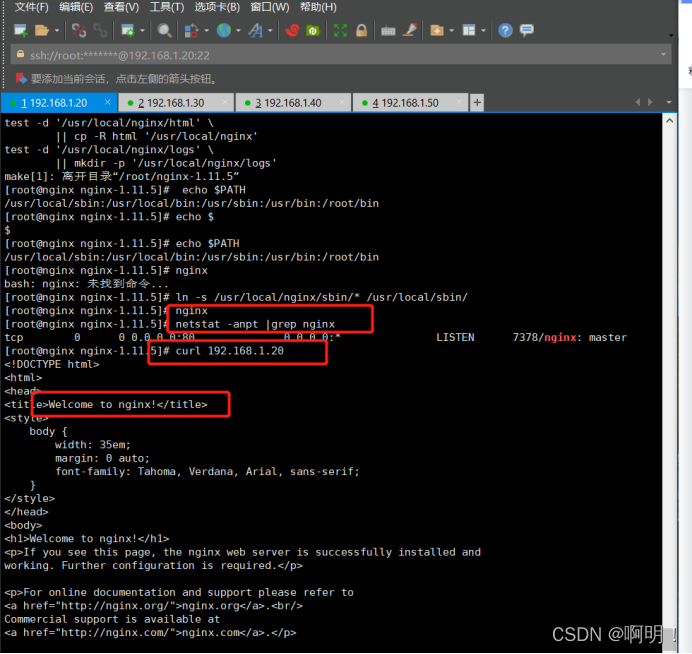Image resolution: width=692 pixels, height=654 pixels.
Task: Click the Open Session folder icon
Action: click(x=41, y=30)
